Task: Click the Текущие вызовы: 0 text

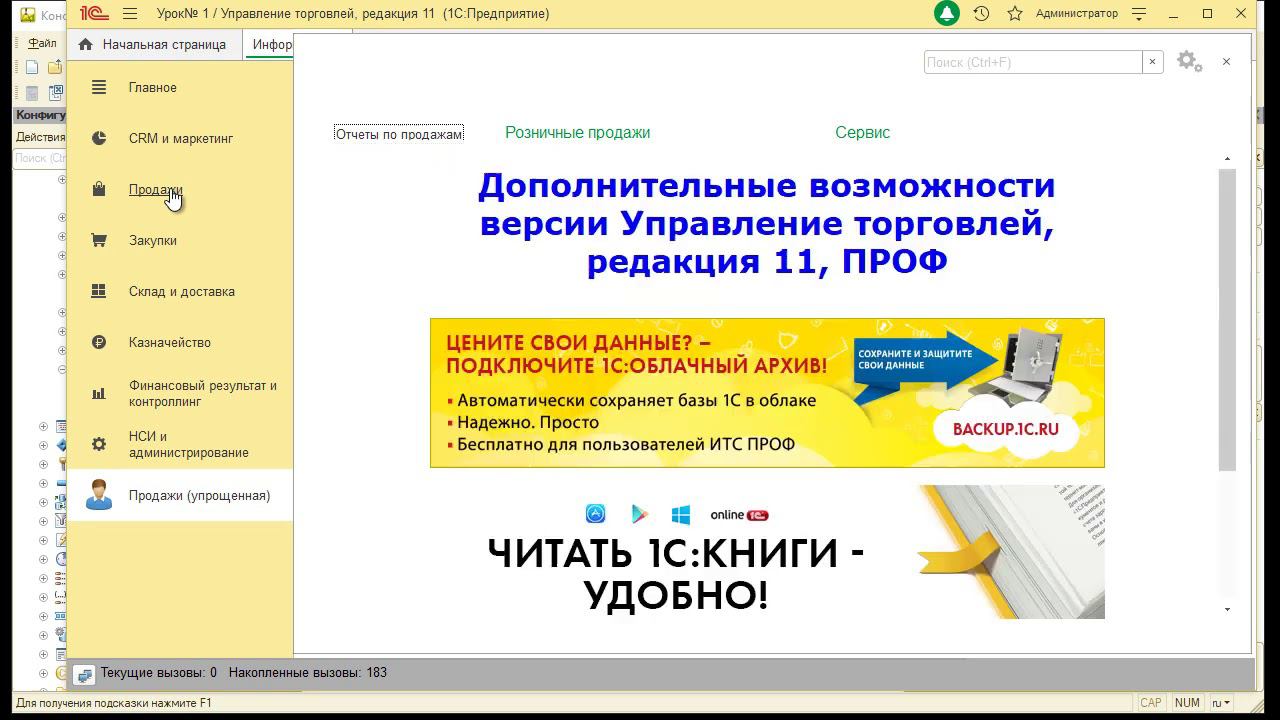Action: (x=159, y=673)
